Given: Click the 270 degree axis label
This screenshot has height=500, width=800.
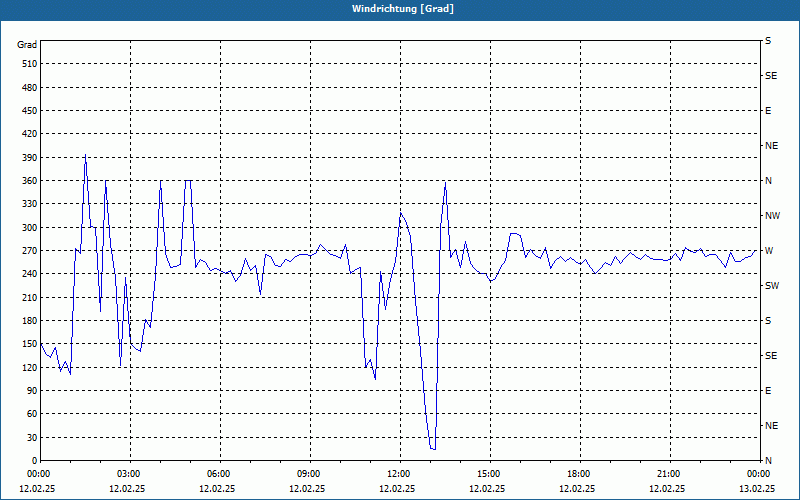Looking at the screenshot, I should tap(30, 251).
